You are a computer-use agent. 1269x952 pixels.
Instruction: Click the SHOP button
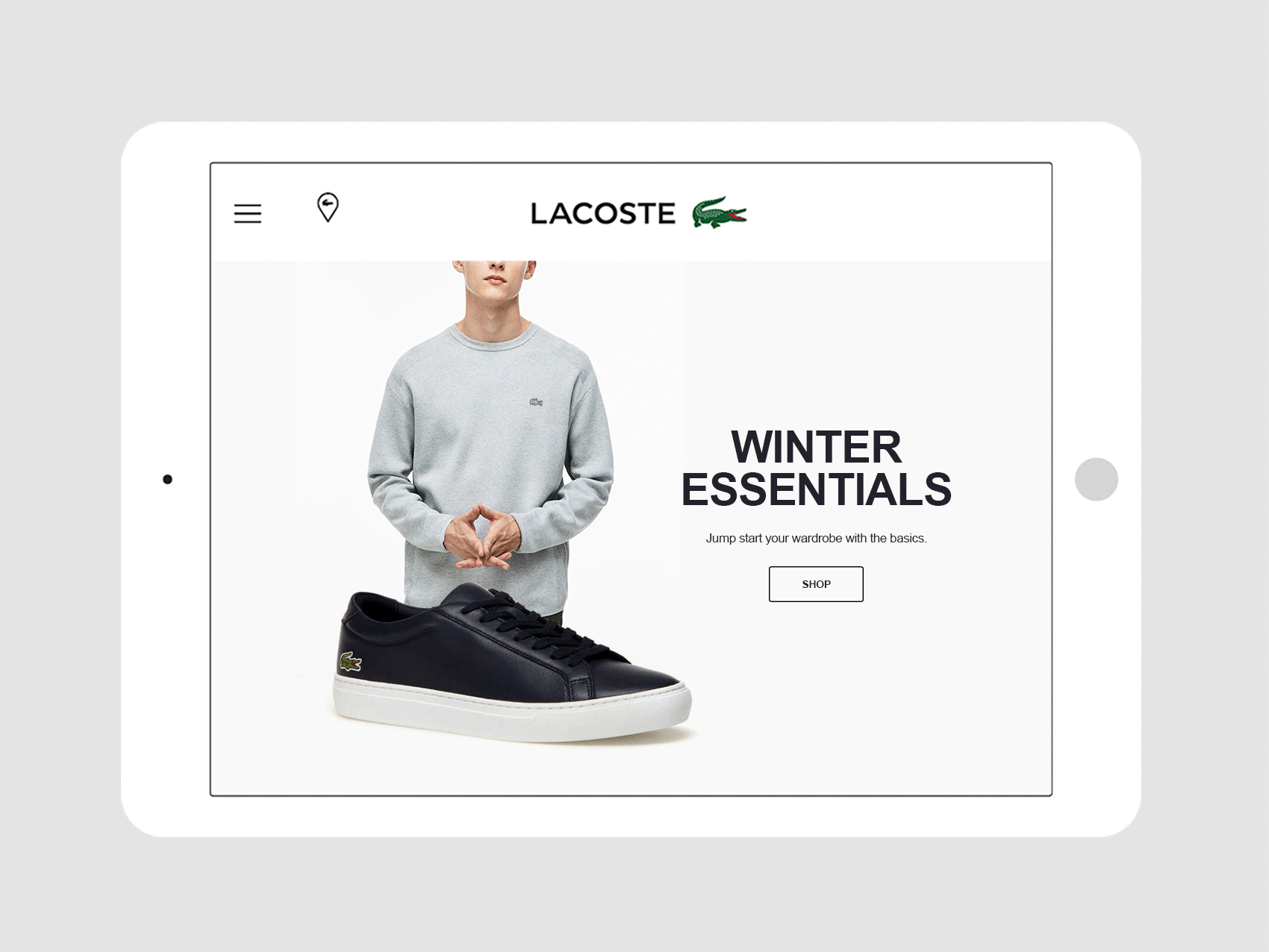(816, 584)
